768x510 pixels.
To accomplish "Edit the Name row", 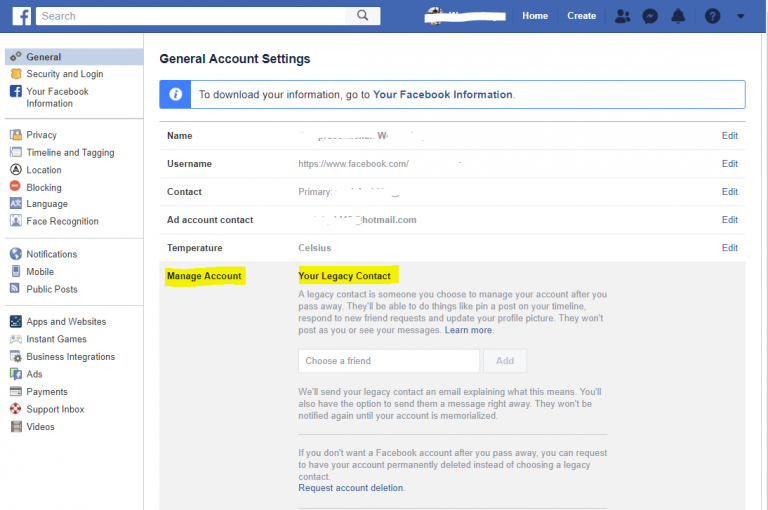I will pyautogui.click(x=729, y=136).
